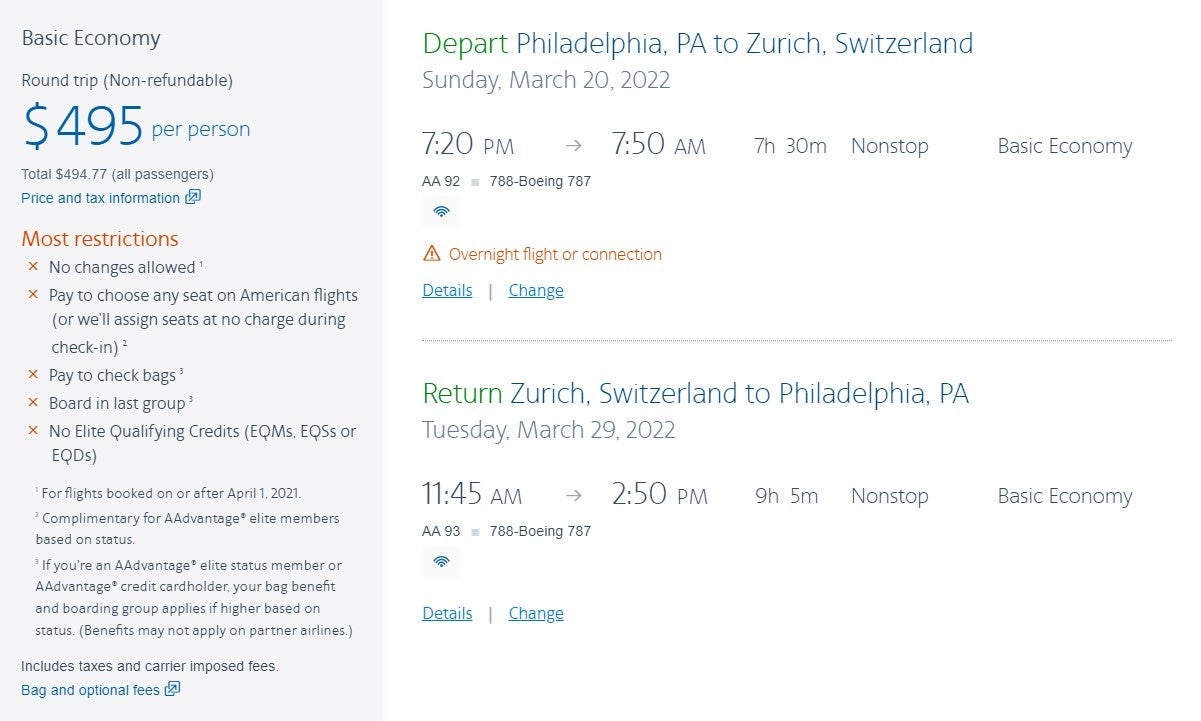Click the $495 per person price
The image size is (1201, 721).
(137, 127)
